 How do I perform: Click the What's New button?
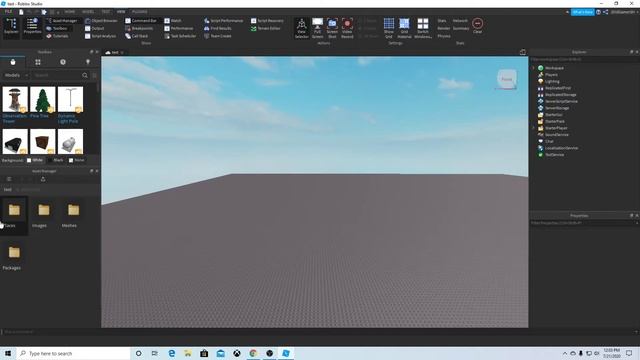(582, 12)
